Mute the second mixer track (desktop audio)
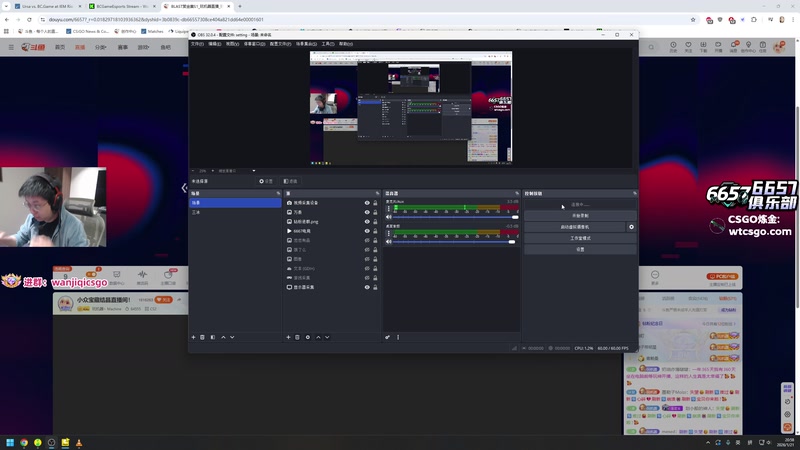The image size is (800, 450). coord(389,242)
